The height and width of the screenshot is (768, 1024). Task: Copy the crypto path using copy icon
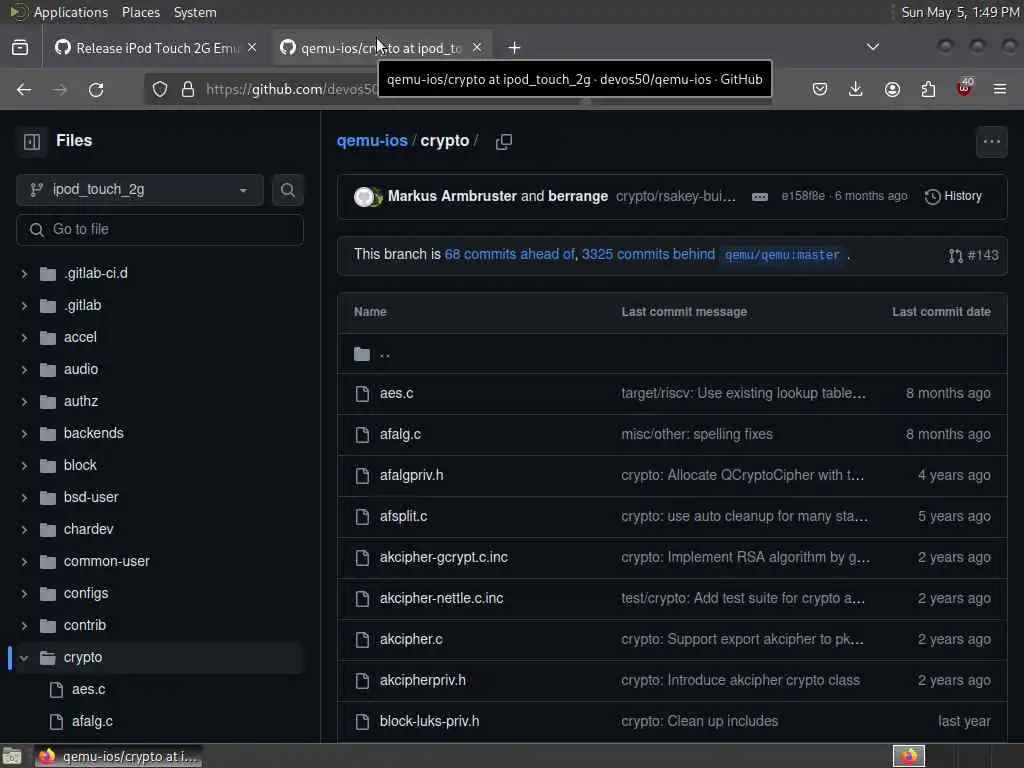504,142
